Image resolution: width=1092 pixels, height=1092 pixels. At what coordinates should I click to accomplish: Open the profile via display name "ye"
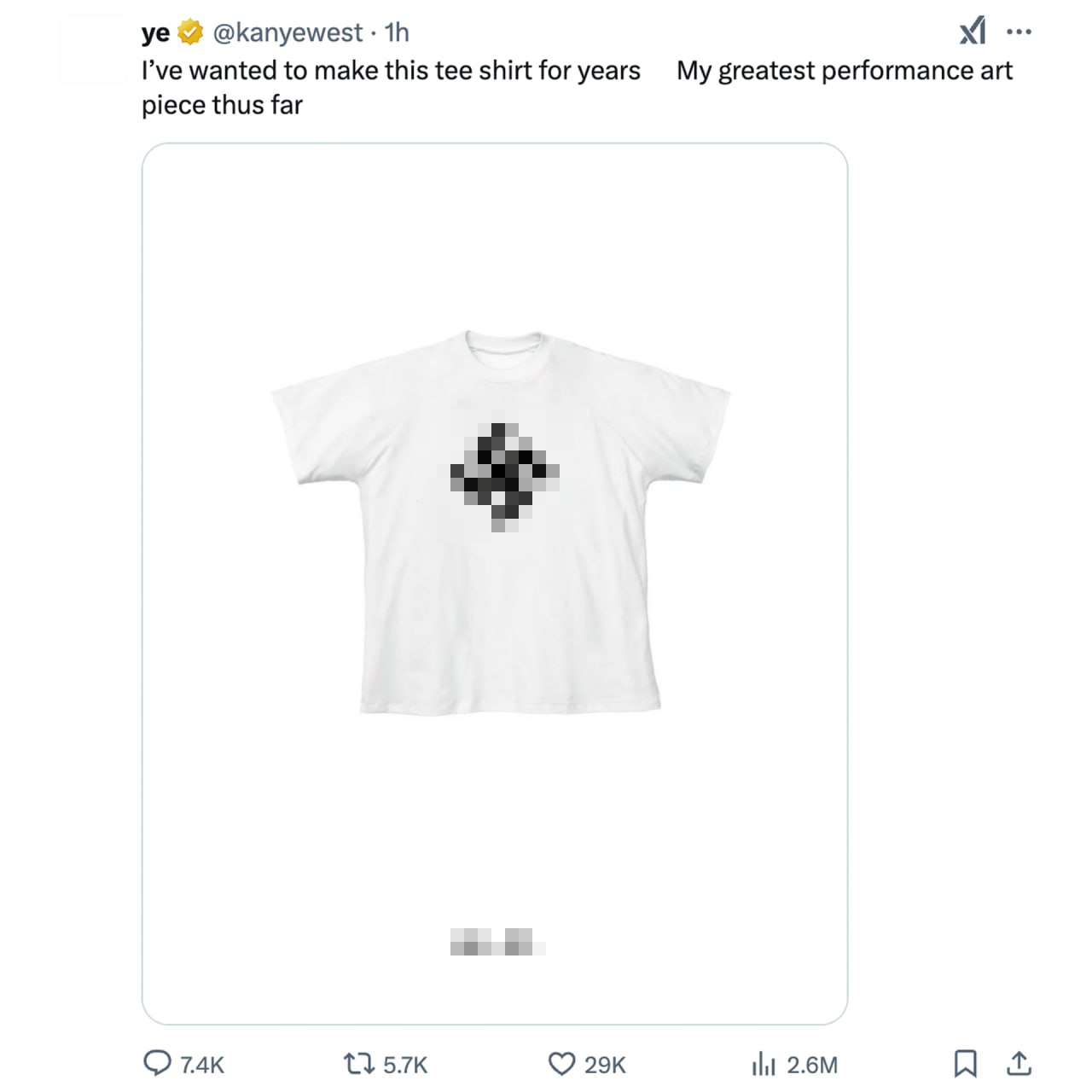[x=155, y=33]
